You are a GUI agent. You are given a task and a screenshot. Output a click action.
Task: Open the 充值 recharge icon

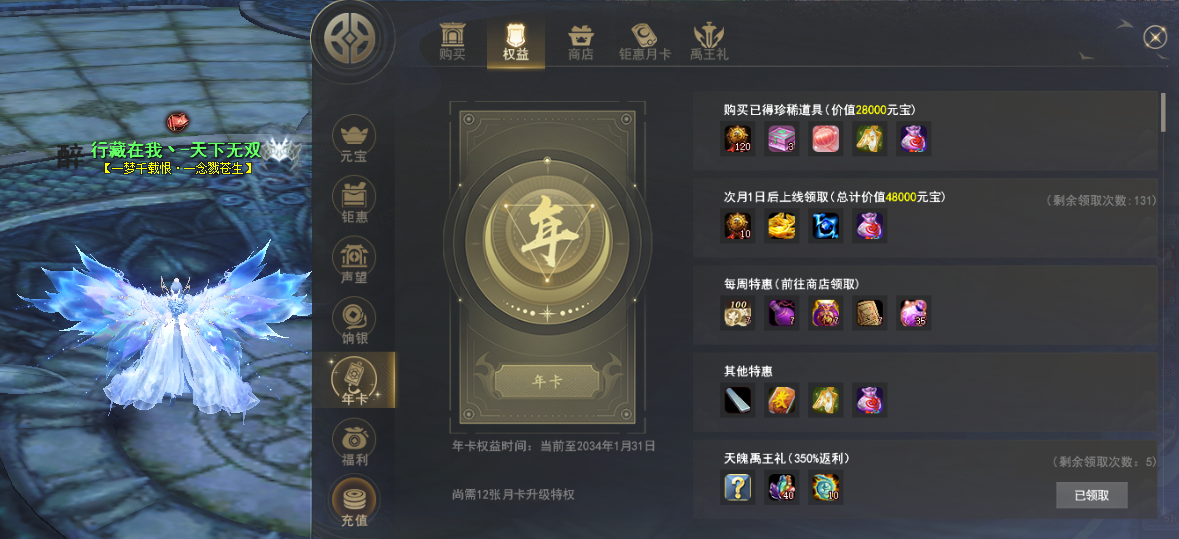click(x=354, y=504)
